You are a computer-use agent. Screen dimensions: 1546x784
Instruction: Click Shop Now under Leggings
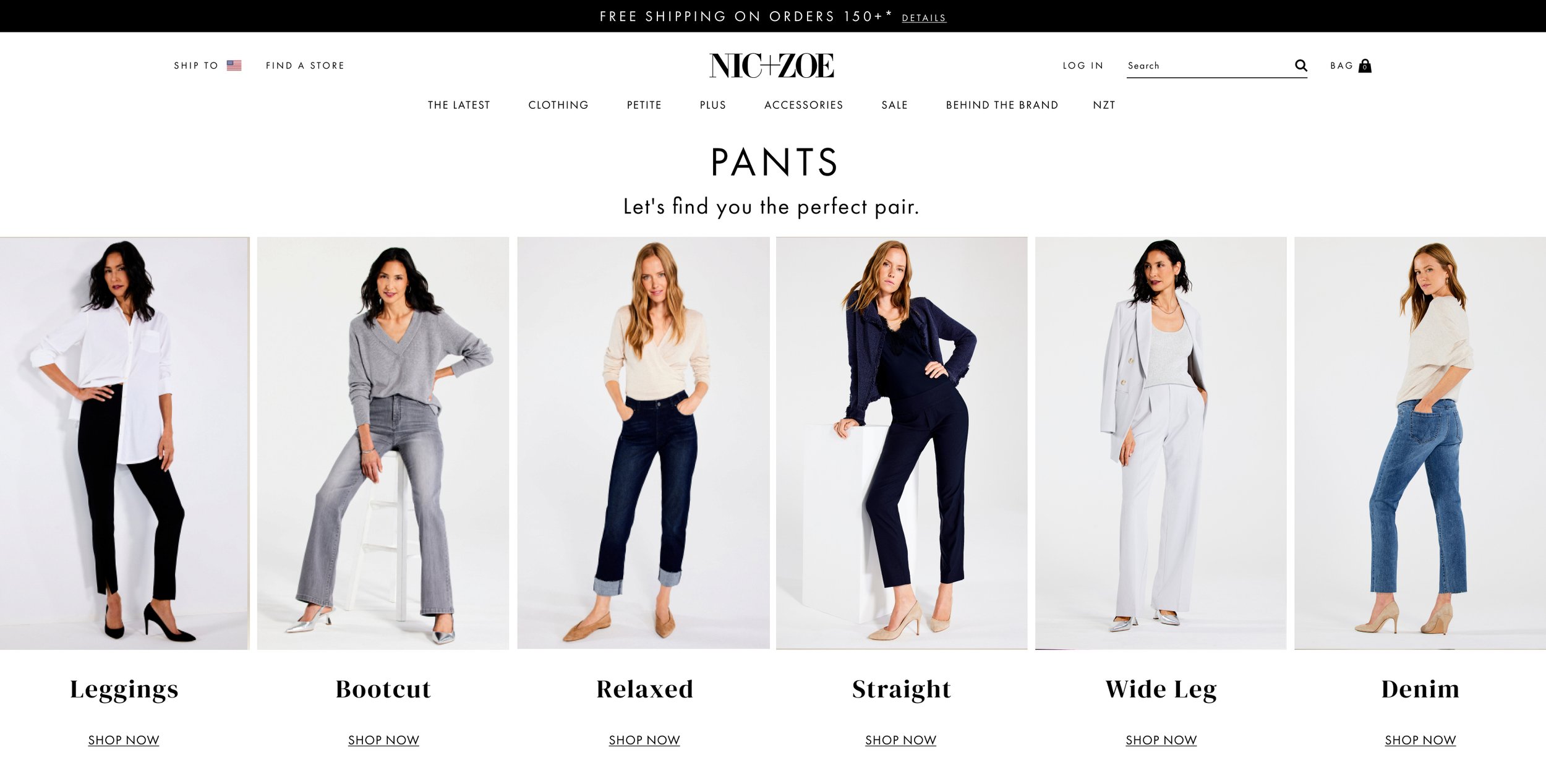(124, 740)
